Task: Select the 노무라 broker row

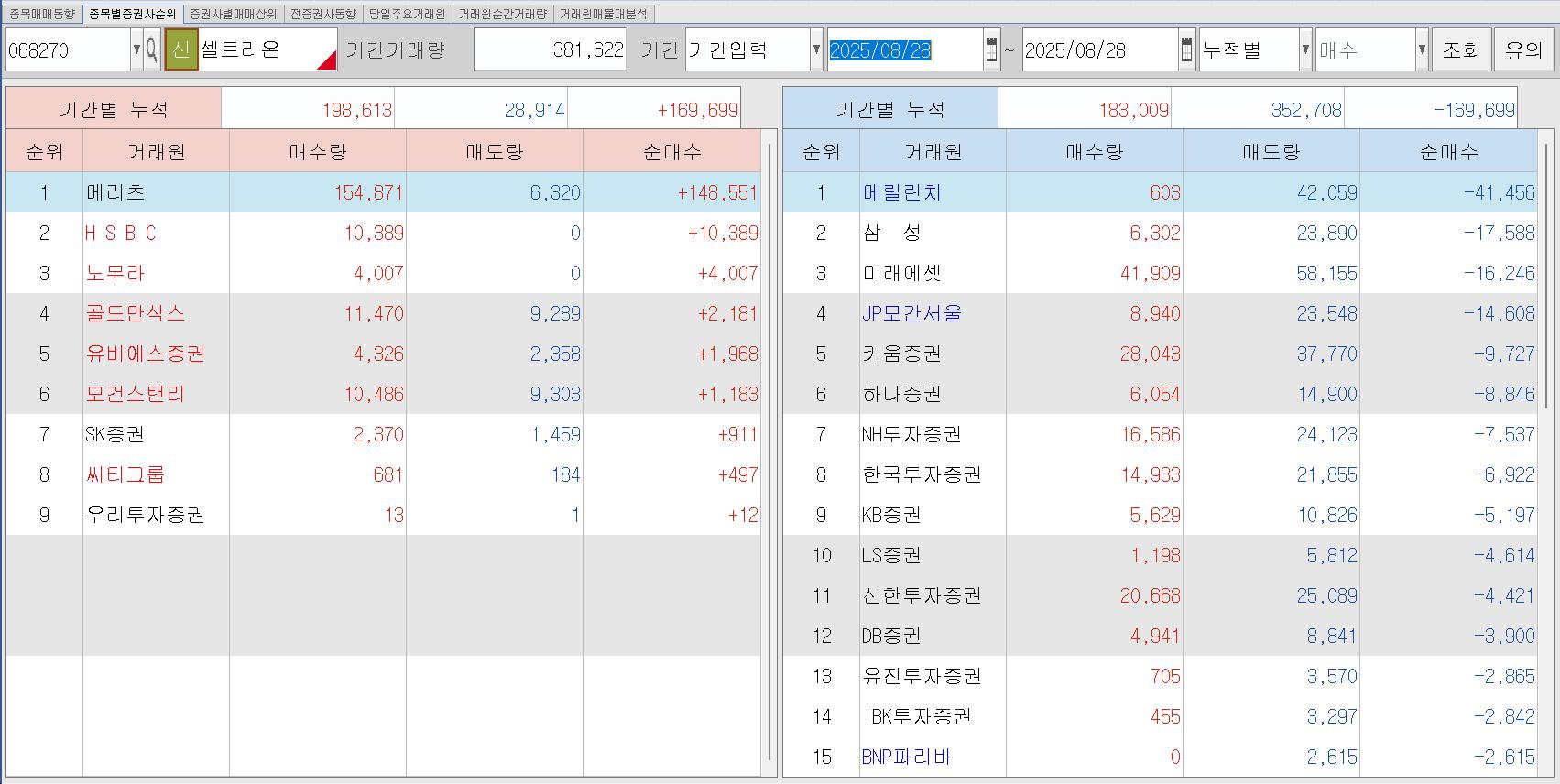Action: pos(383,273)
